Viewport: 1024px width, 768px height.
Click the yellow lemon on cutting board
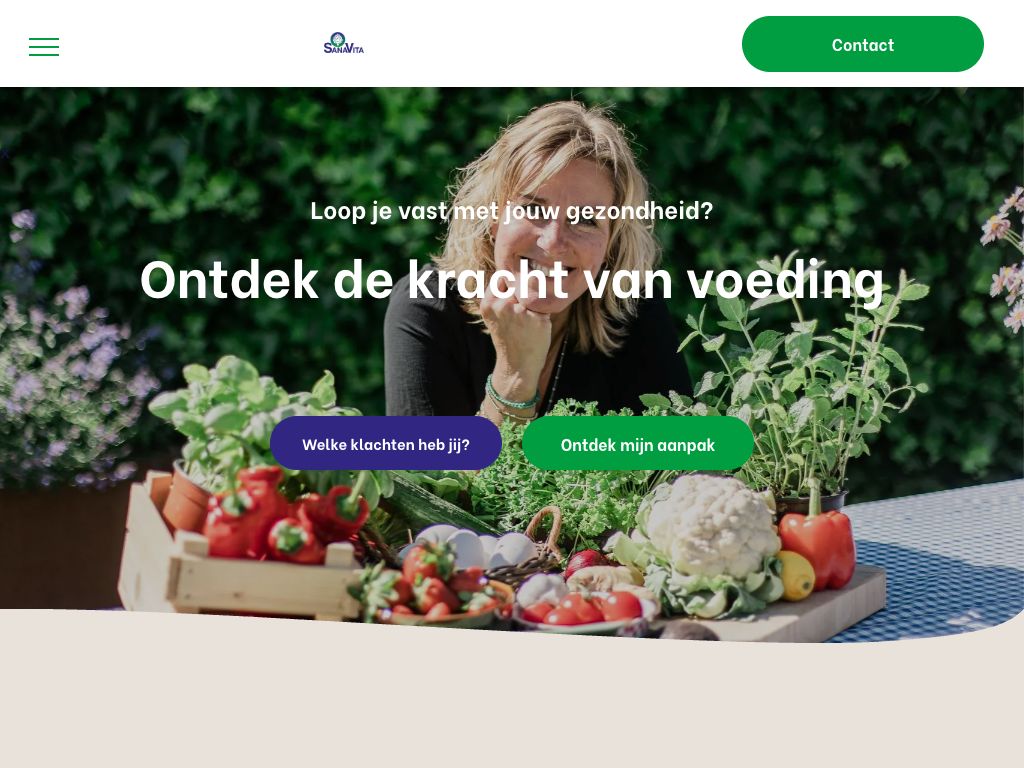pyautogui.click(x=795, y=575)
